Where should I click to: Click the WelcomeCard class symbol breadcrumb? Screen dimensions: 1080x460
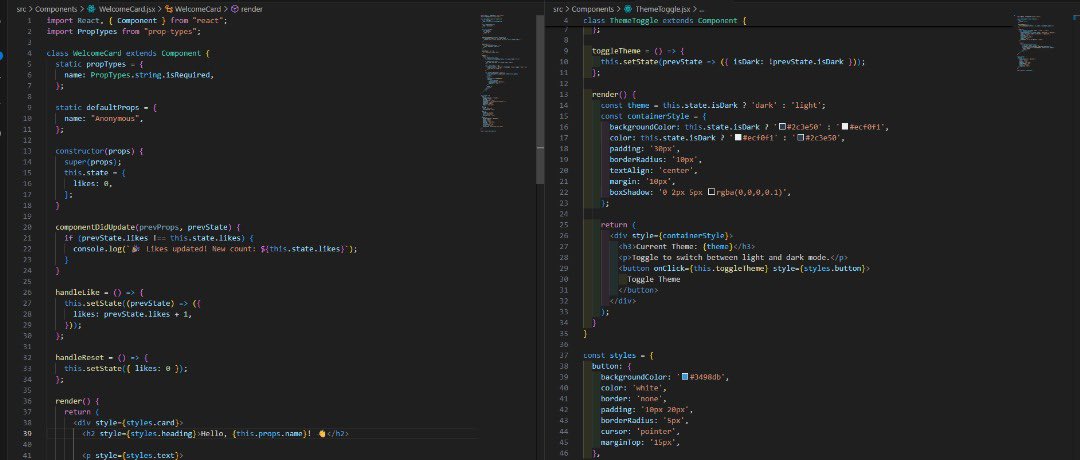coord(194,10)
